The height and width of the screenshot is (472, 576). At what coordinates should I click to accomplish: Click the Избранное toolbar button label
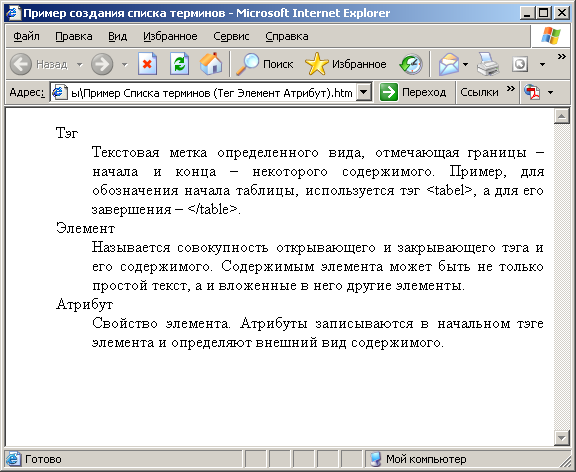pyautogui.click(x=359, y=64)
